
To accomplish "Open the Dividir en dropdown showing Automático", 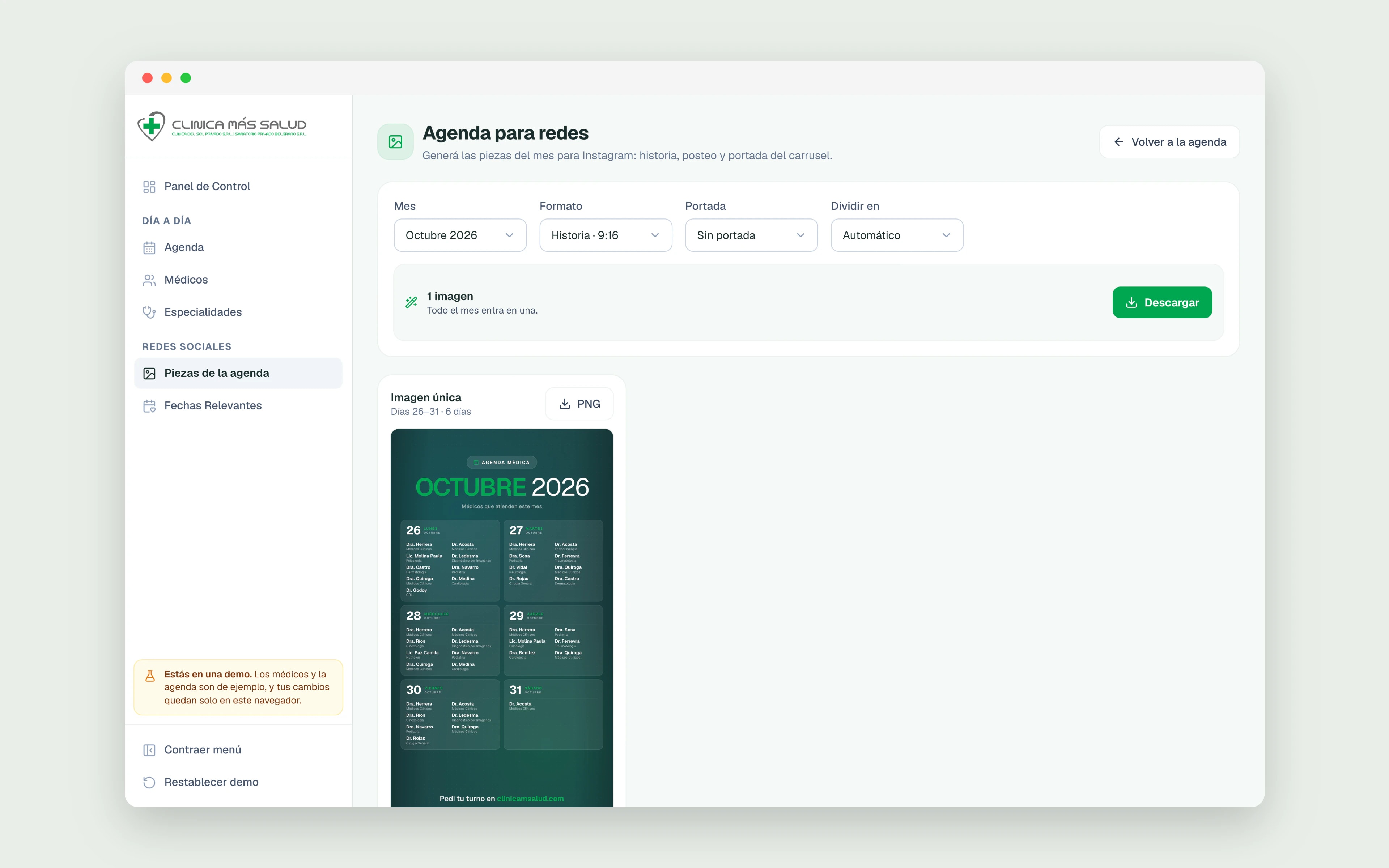I will point(897,235).
